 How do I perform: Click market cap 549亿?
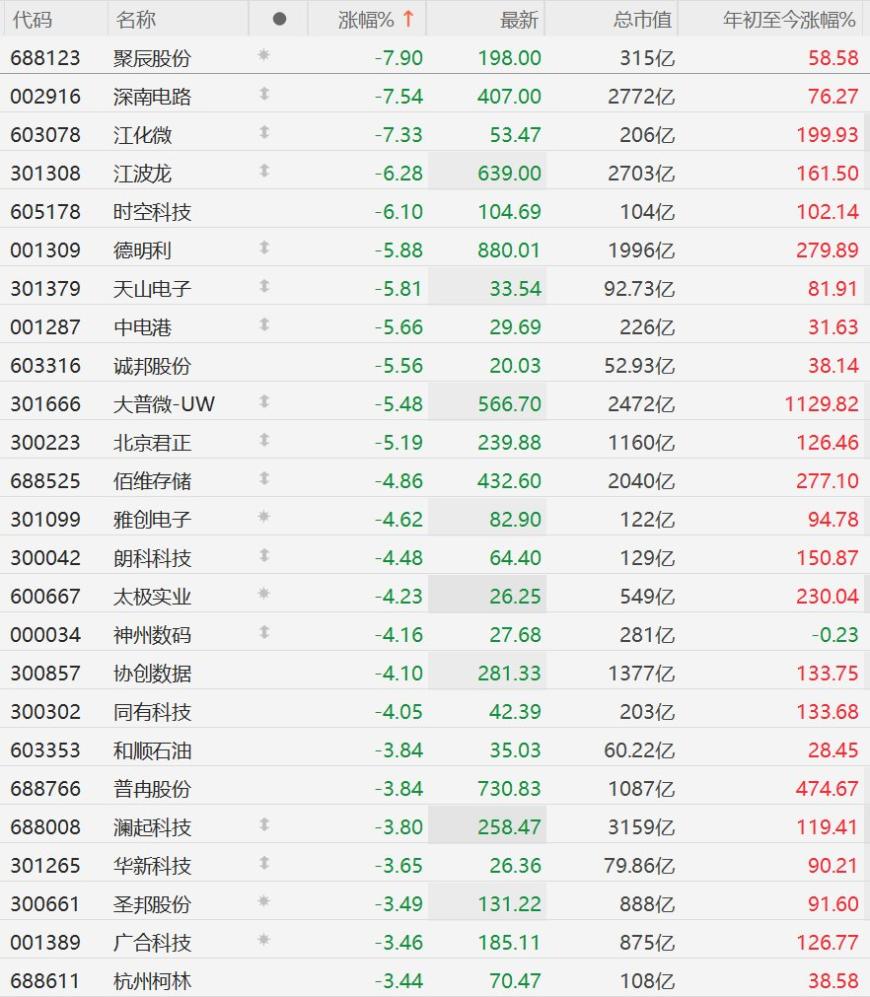coord(647,596)
